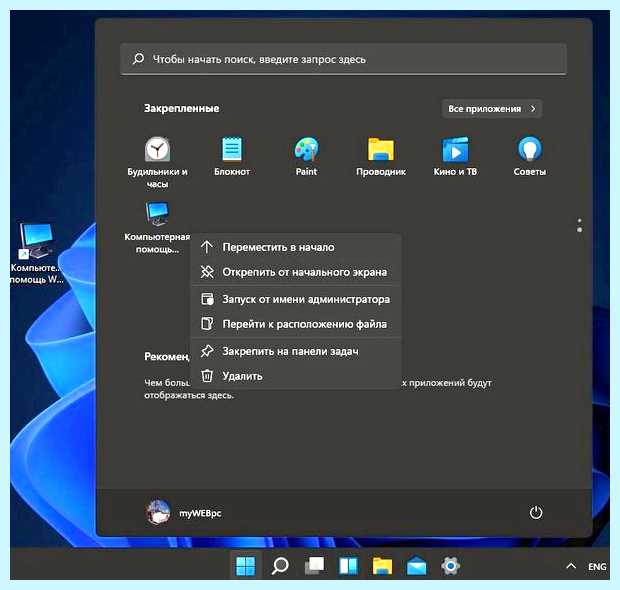Choose Открепить от начального экрана
The width and height of the screenshot is (620, 590).
296,272
